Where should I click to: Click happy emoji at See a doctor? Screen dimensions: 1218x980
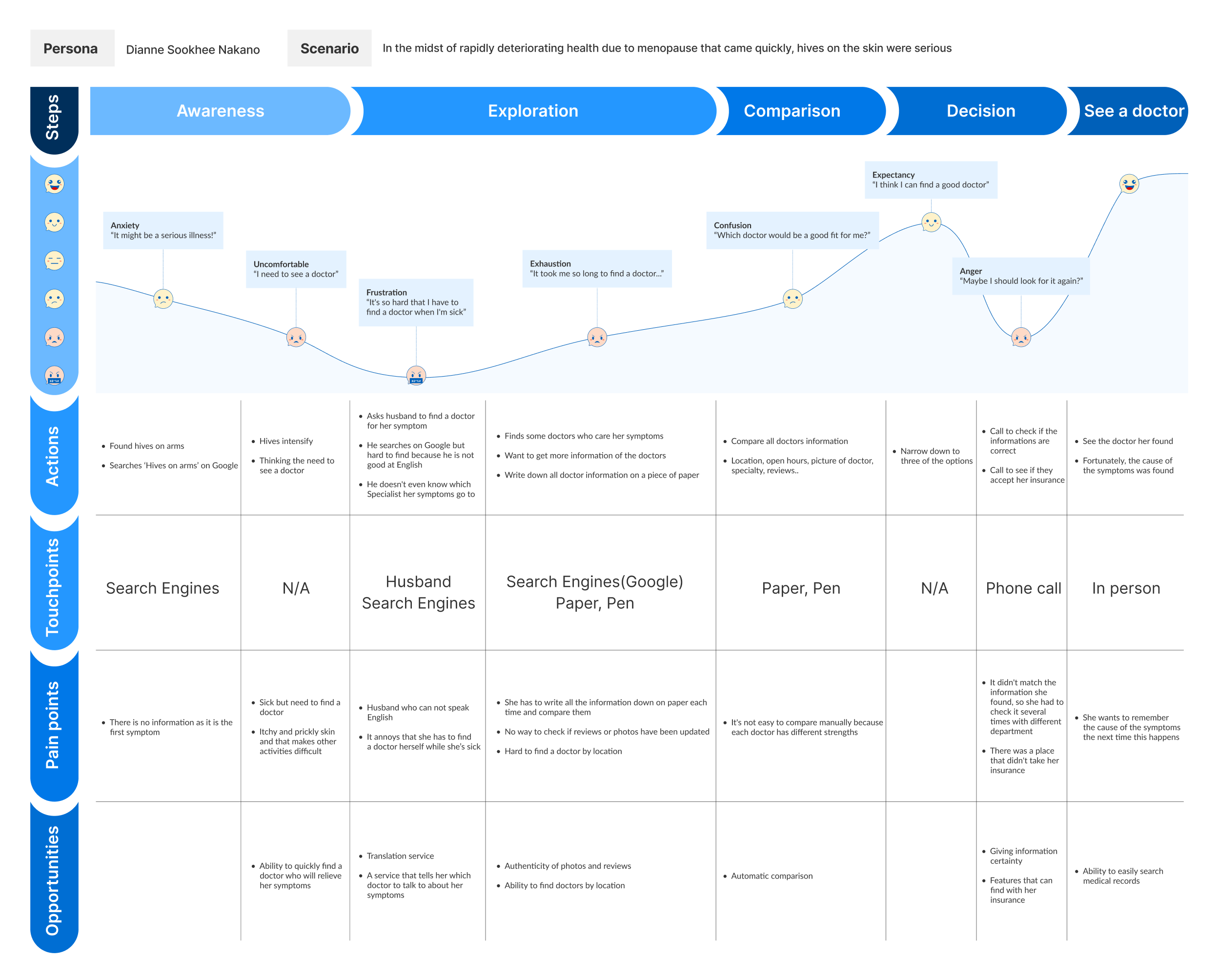point(1129,183)
